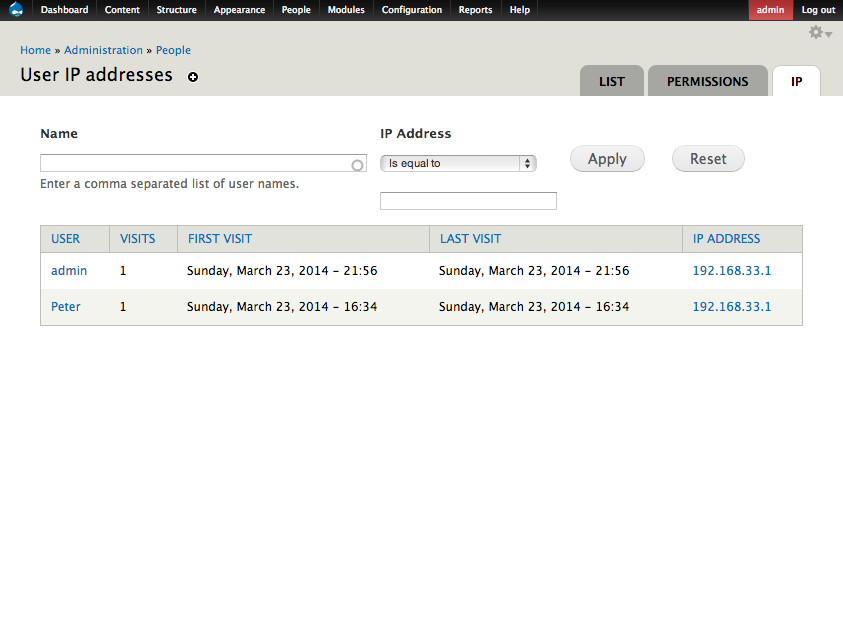Switch to the PERMISSIONS tab
843x634 pixels.
(708, 81)
